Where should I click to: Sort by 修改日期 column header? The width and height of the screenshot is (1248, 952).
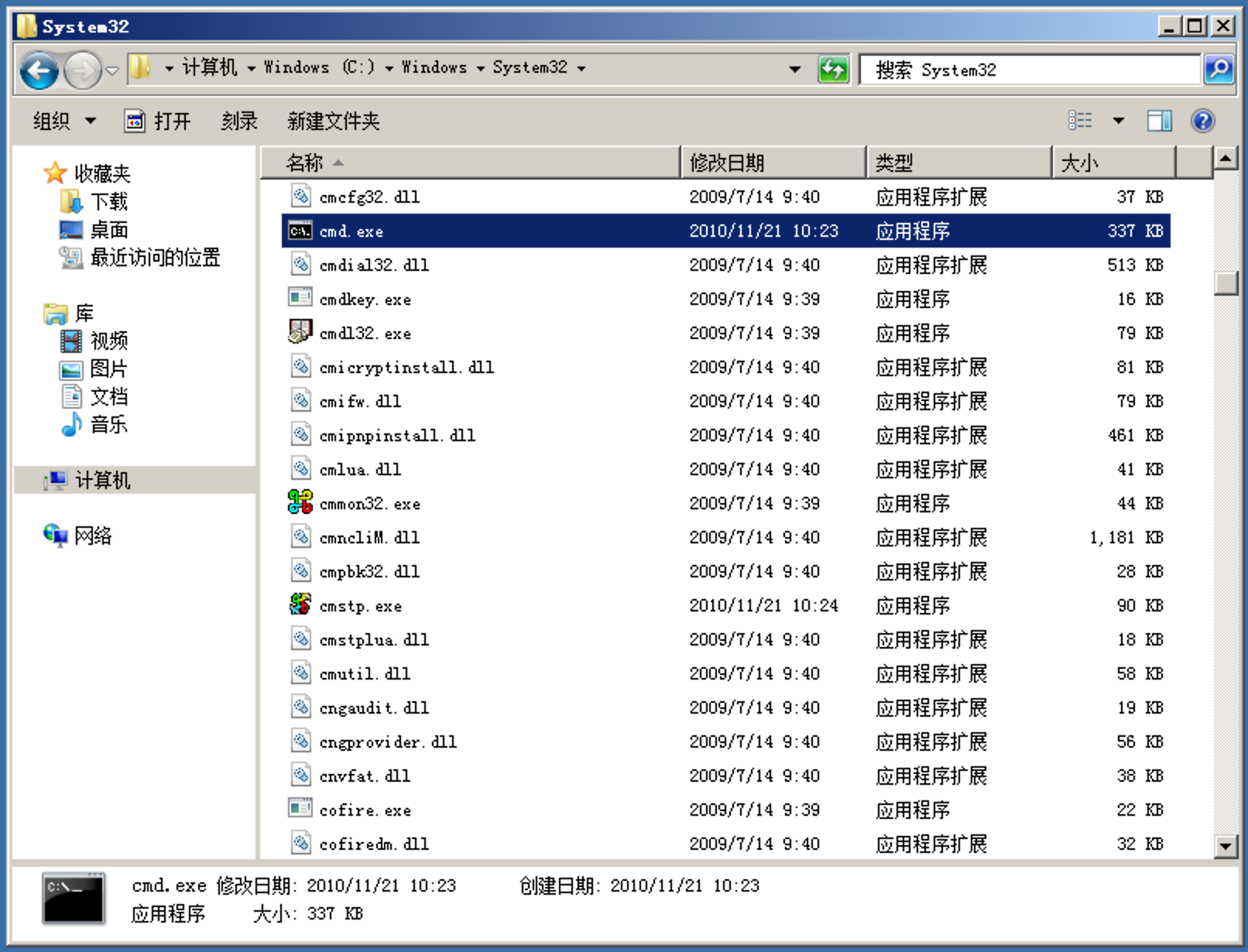tap(773, 163)
